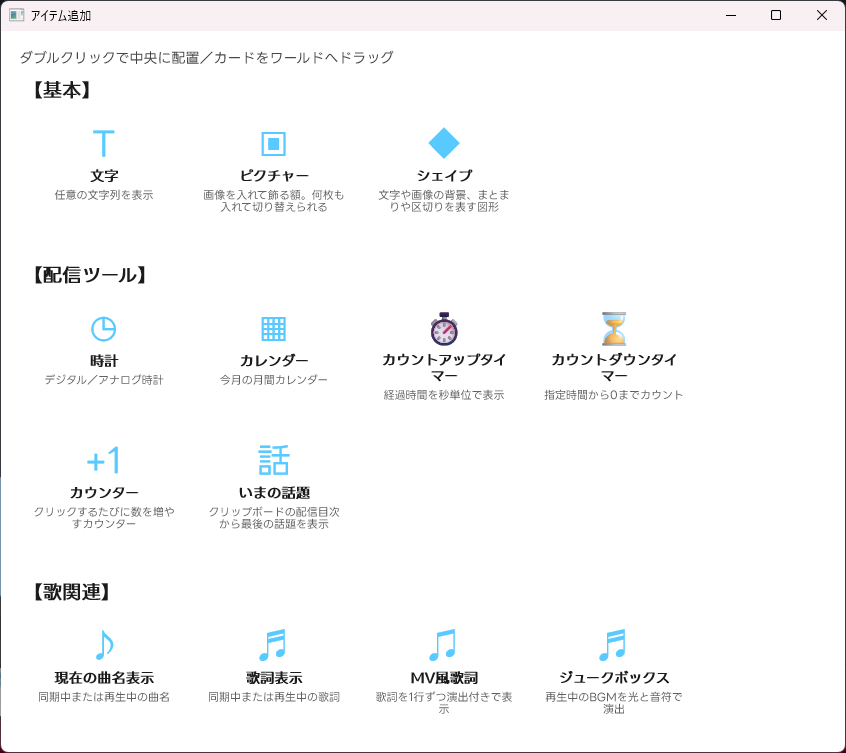Image resolution: width=846 pixels, height=753 pixels.
Task: Click the カレンダー calendar grid icon
Action: pyautogui.click(x=274, y=329)
